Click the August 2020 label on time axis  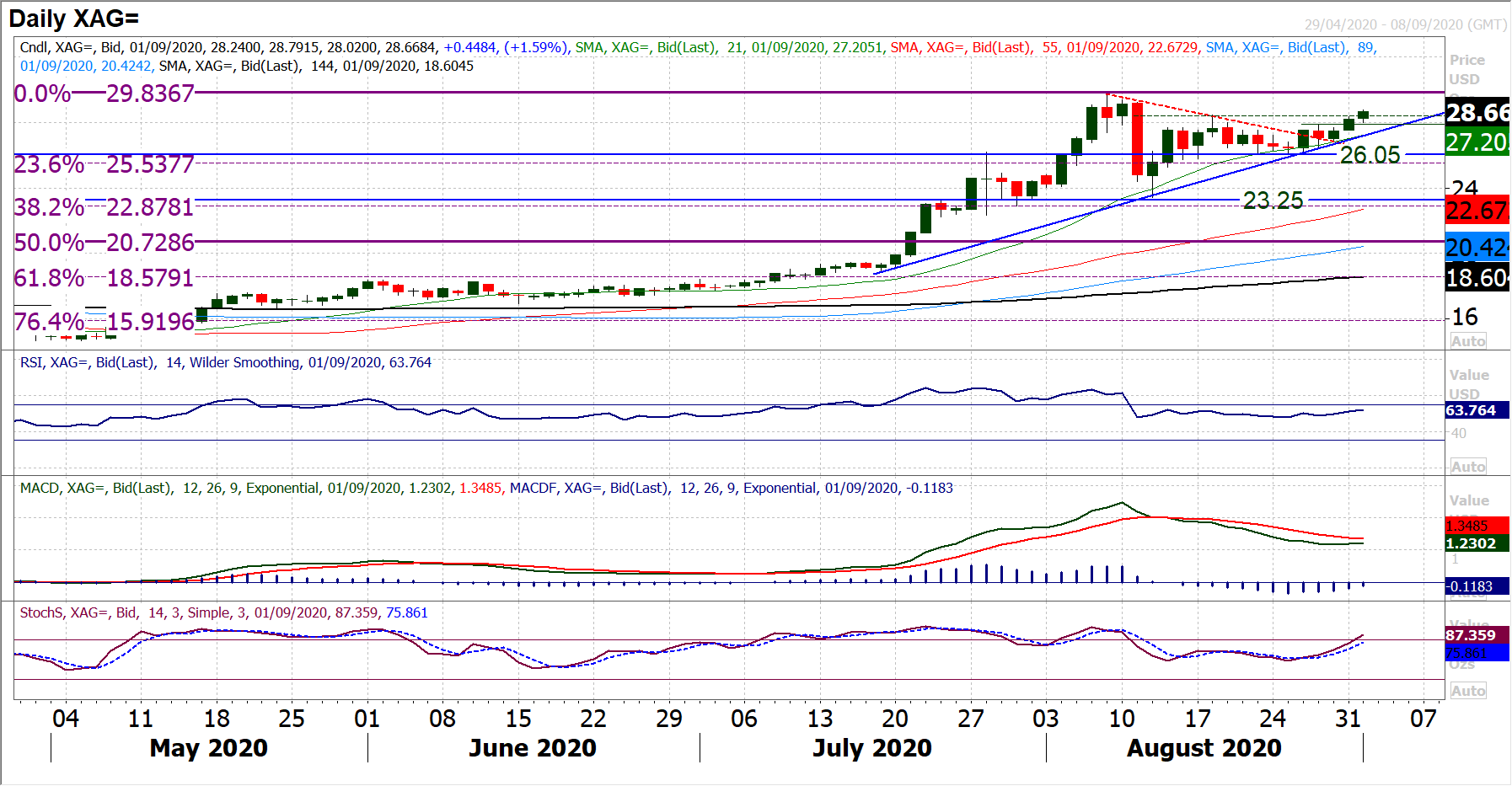(x=1204, y=748)
